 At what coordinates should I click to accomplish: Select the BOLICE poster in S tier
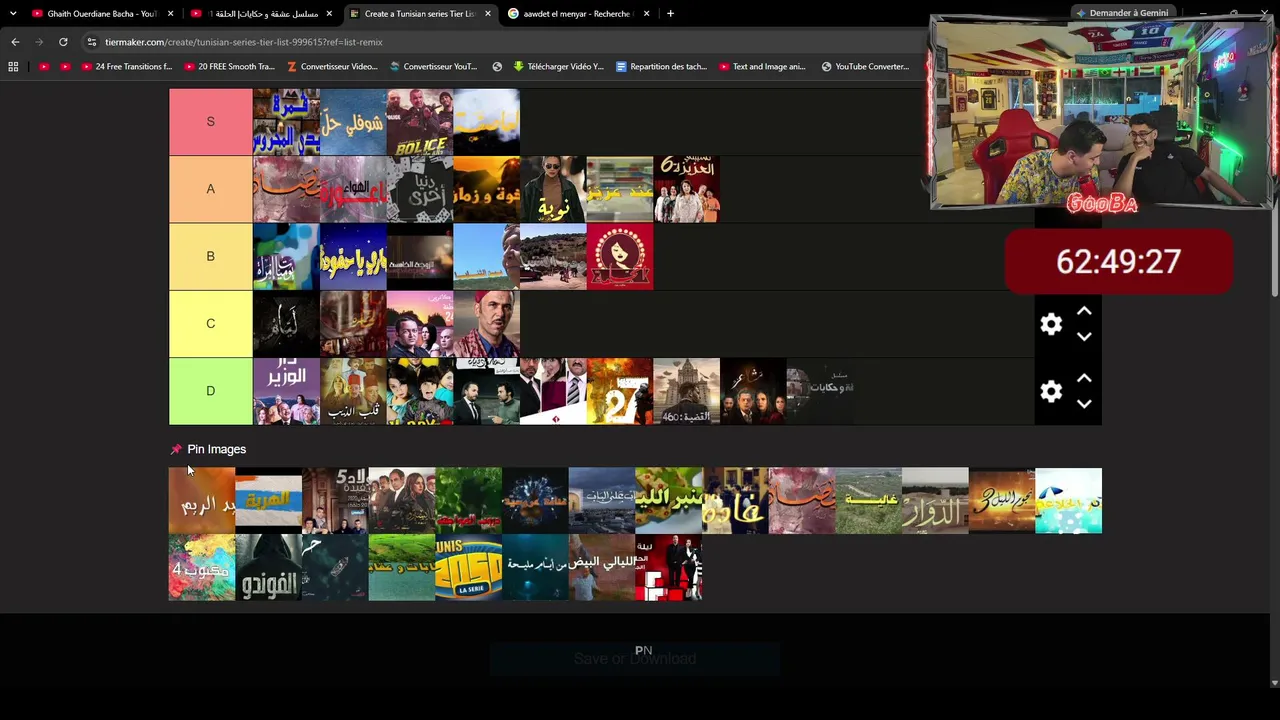pyautogui.click(x=420, y=122)
